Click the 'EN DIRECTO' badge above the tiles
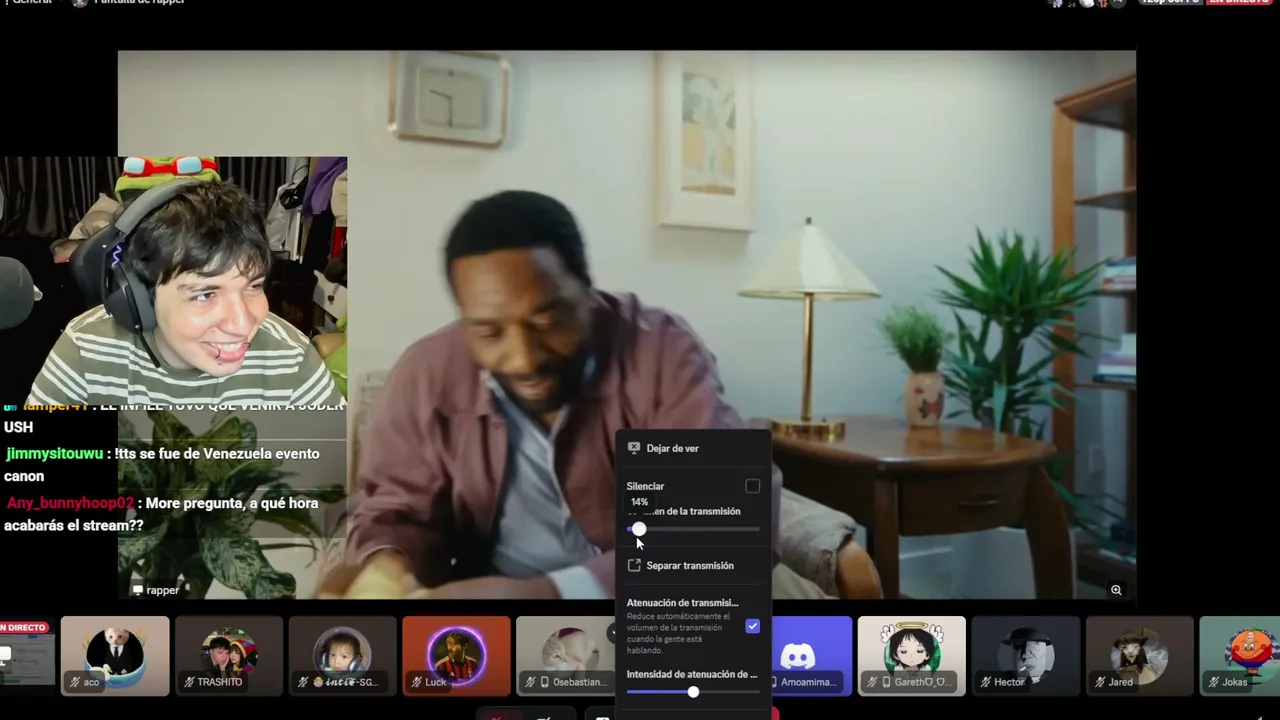The height and width of the screenshot is (720, 1280). coord(24,628)
